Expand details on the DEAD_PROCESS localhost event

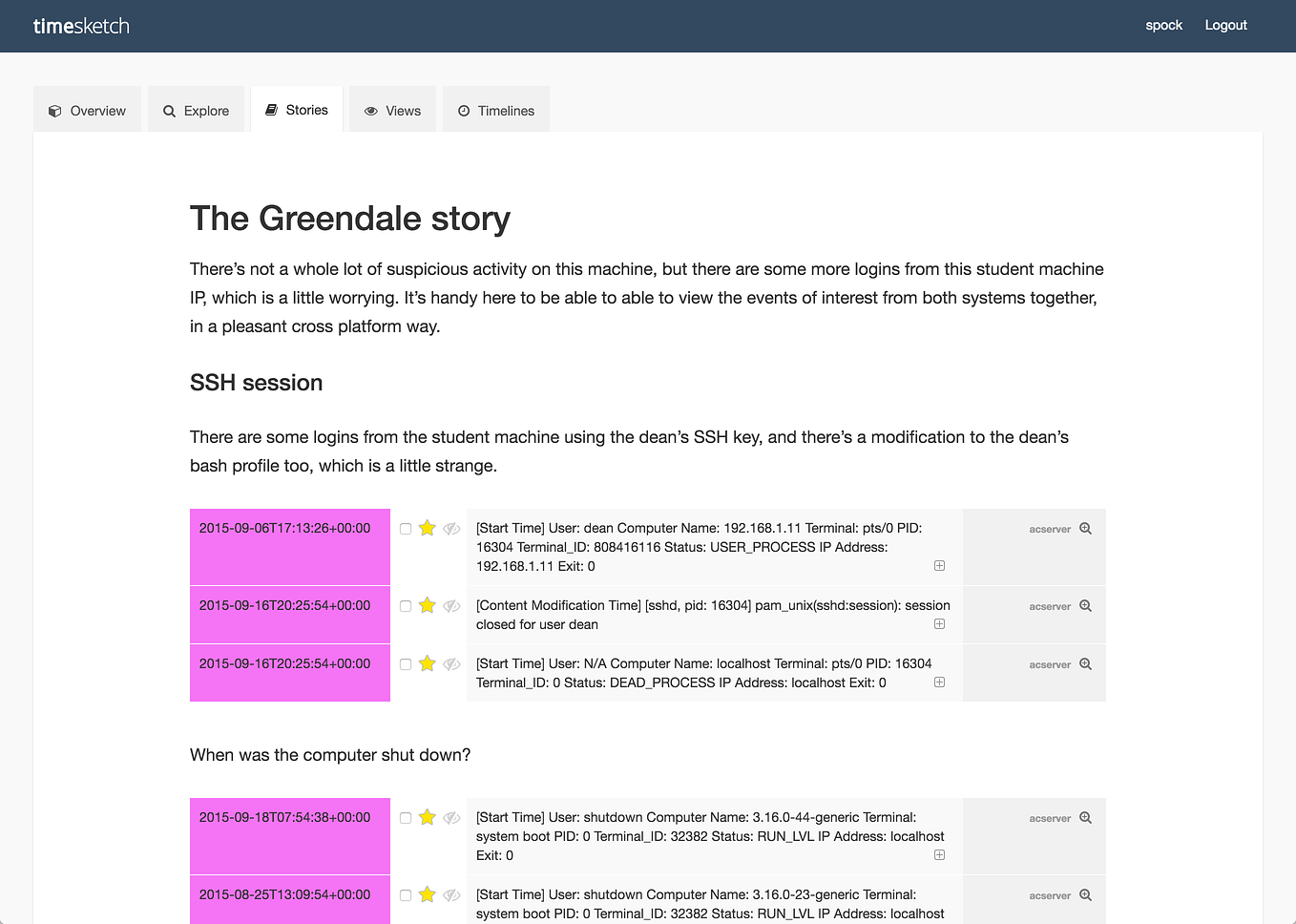[939, 682]
